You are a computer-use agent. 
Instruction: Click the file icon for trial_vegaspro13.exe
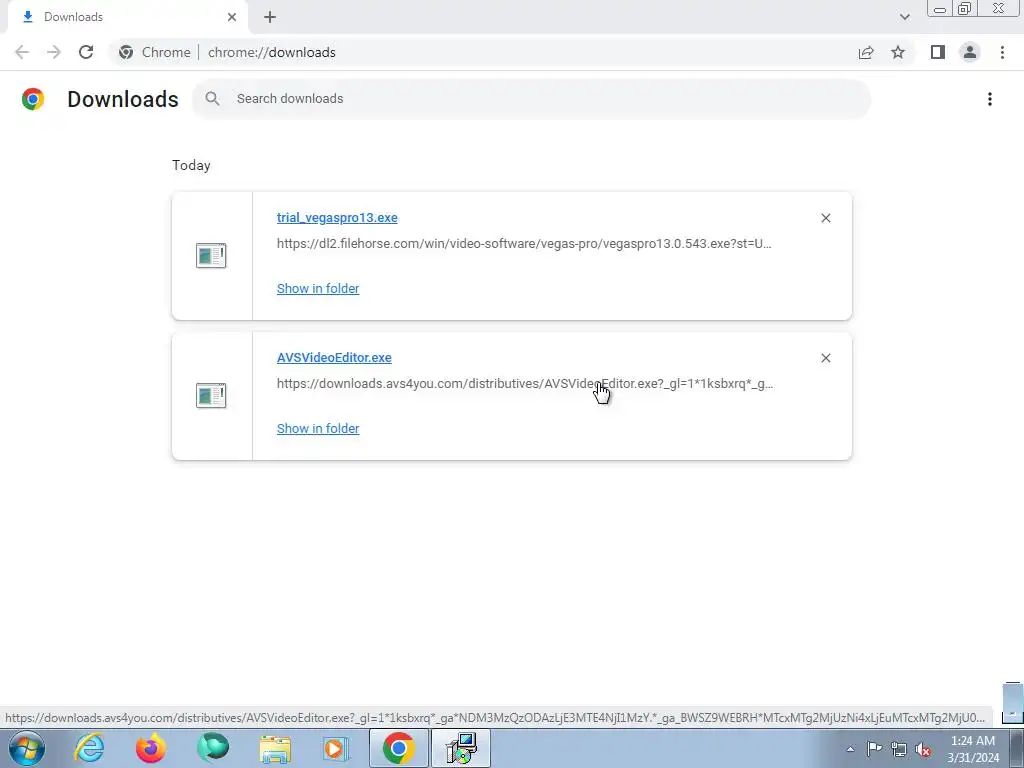pyautogui.click(x=211, y=255)
